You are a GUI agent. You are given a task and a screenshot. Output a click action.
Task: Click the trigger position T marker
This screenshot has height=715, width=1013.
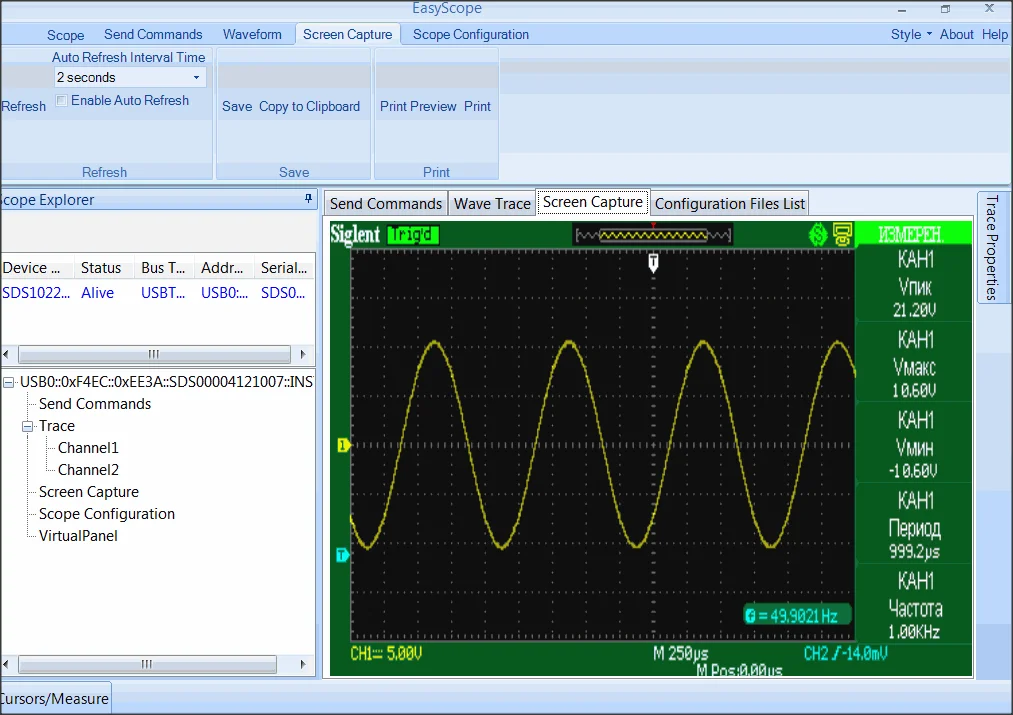[653, 262]
